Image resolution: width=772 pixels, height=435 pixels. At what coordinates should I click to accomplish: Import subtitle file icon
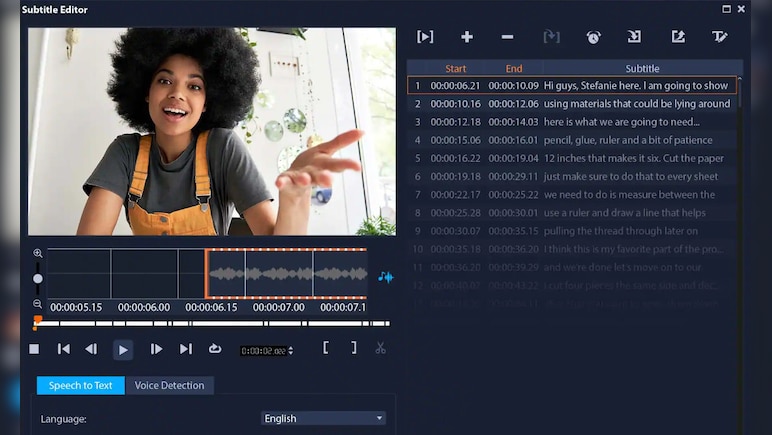coord(634,36)
